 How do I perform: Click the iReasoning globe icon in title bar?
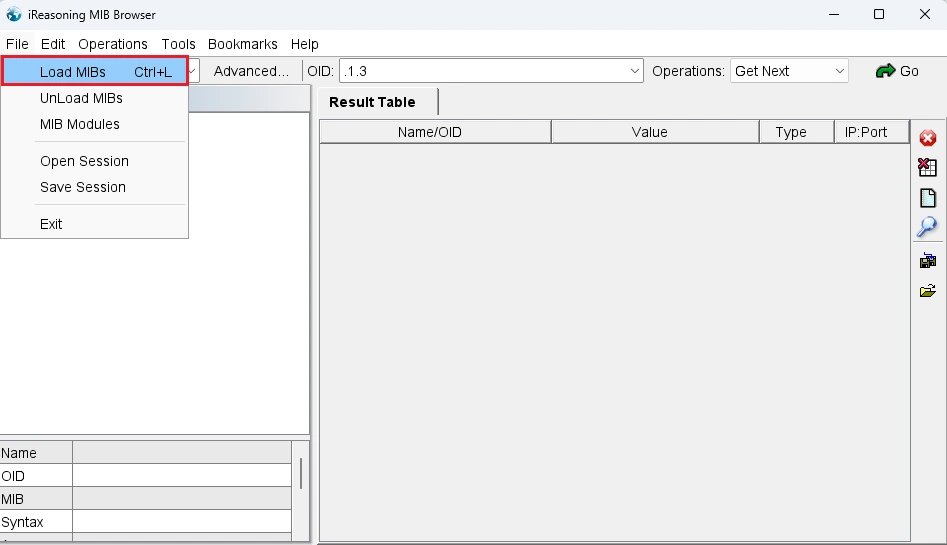point(13,15)
